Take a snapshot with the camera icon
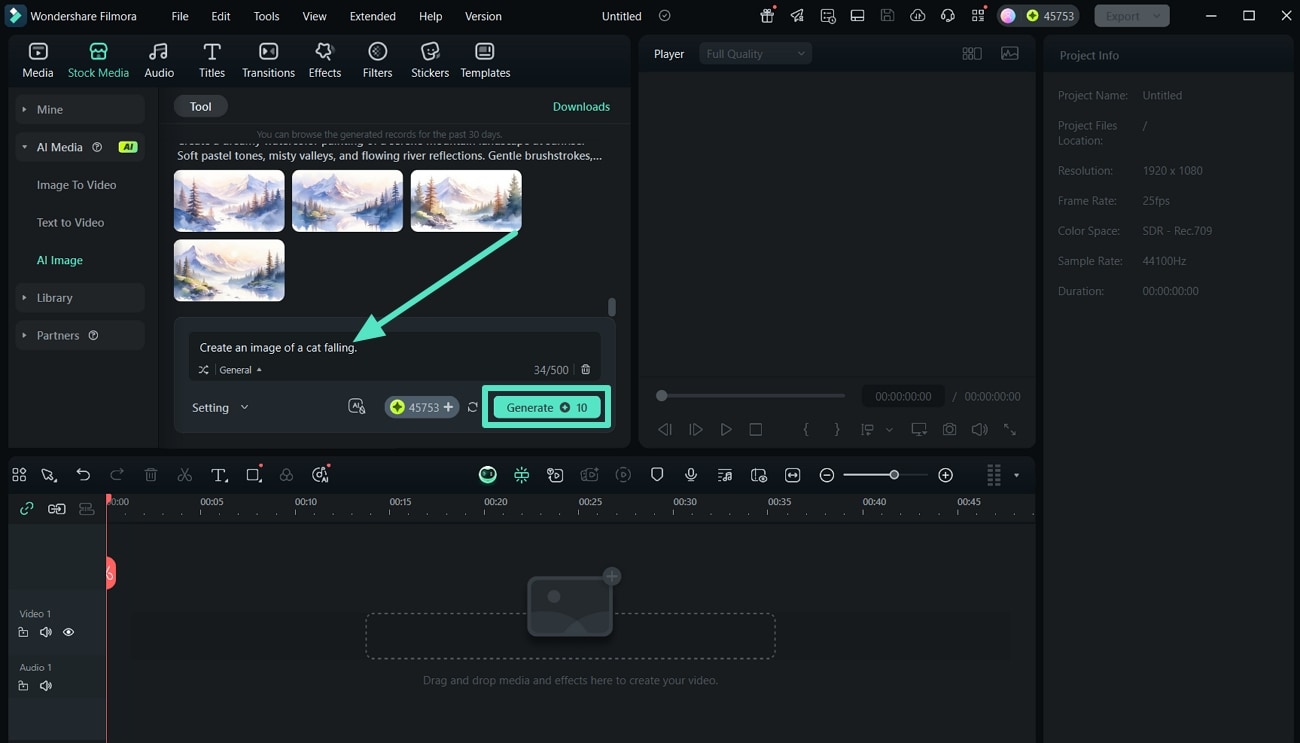This screenshot has width=1300, height=743. tap(949, 429)
